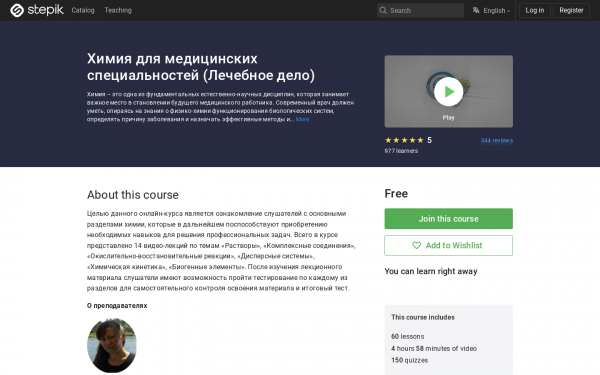Click the 'О преподавателях' heading
Viewport: 600px width, 375px height.
pyautogui.click(x=117, y=306)
